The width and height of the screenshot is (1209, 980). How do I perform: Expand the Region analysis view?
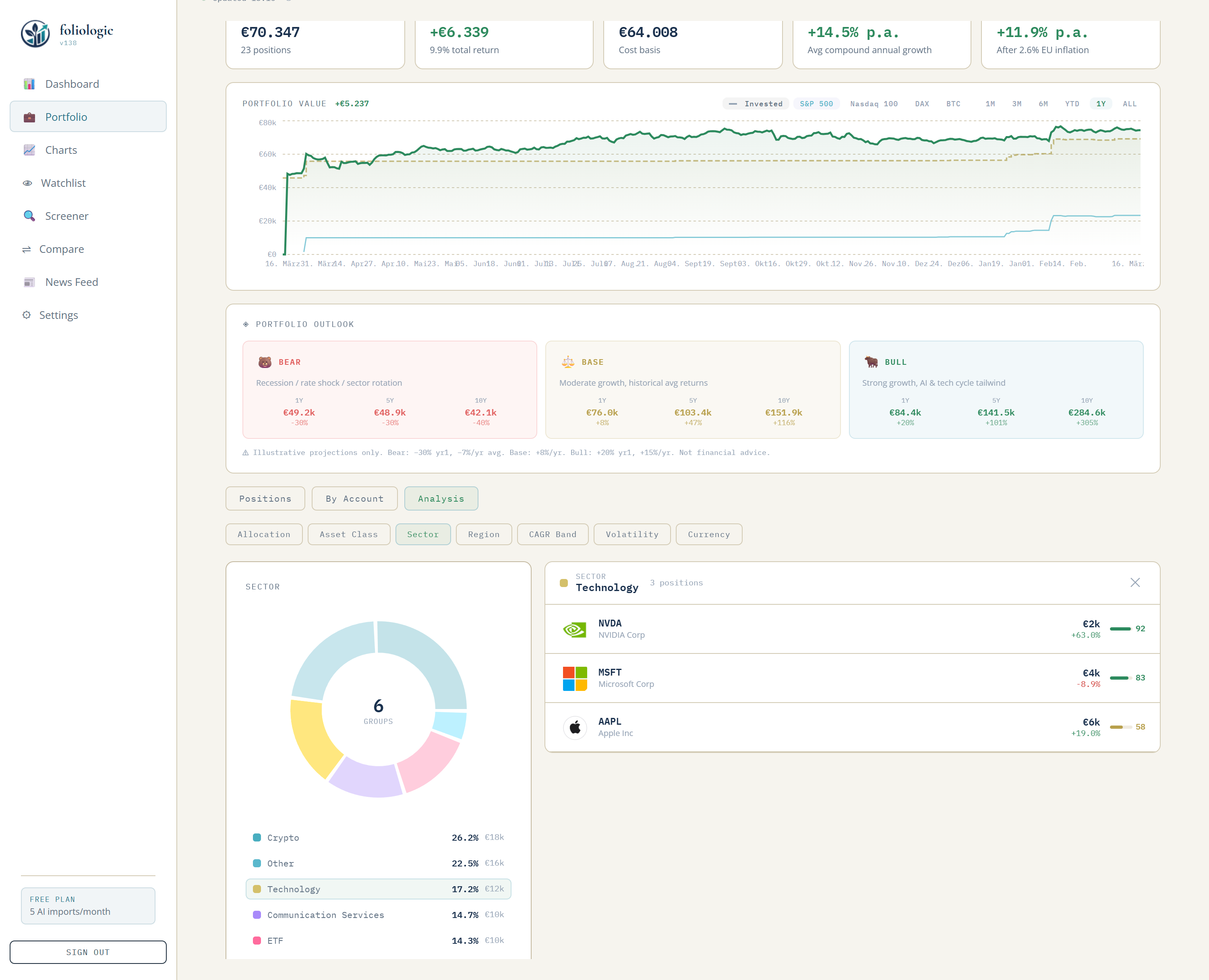(483, 534)
